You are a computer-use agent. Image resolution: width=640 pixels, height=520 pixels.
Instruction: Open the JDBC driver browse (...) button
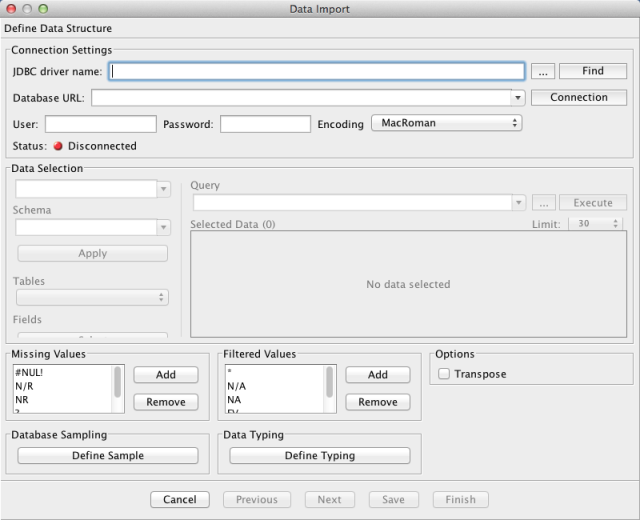point(542,71)
